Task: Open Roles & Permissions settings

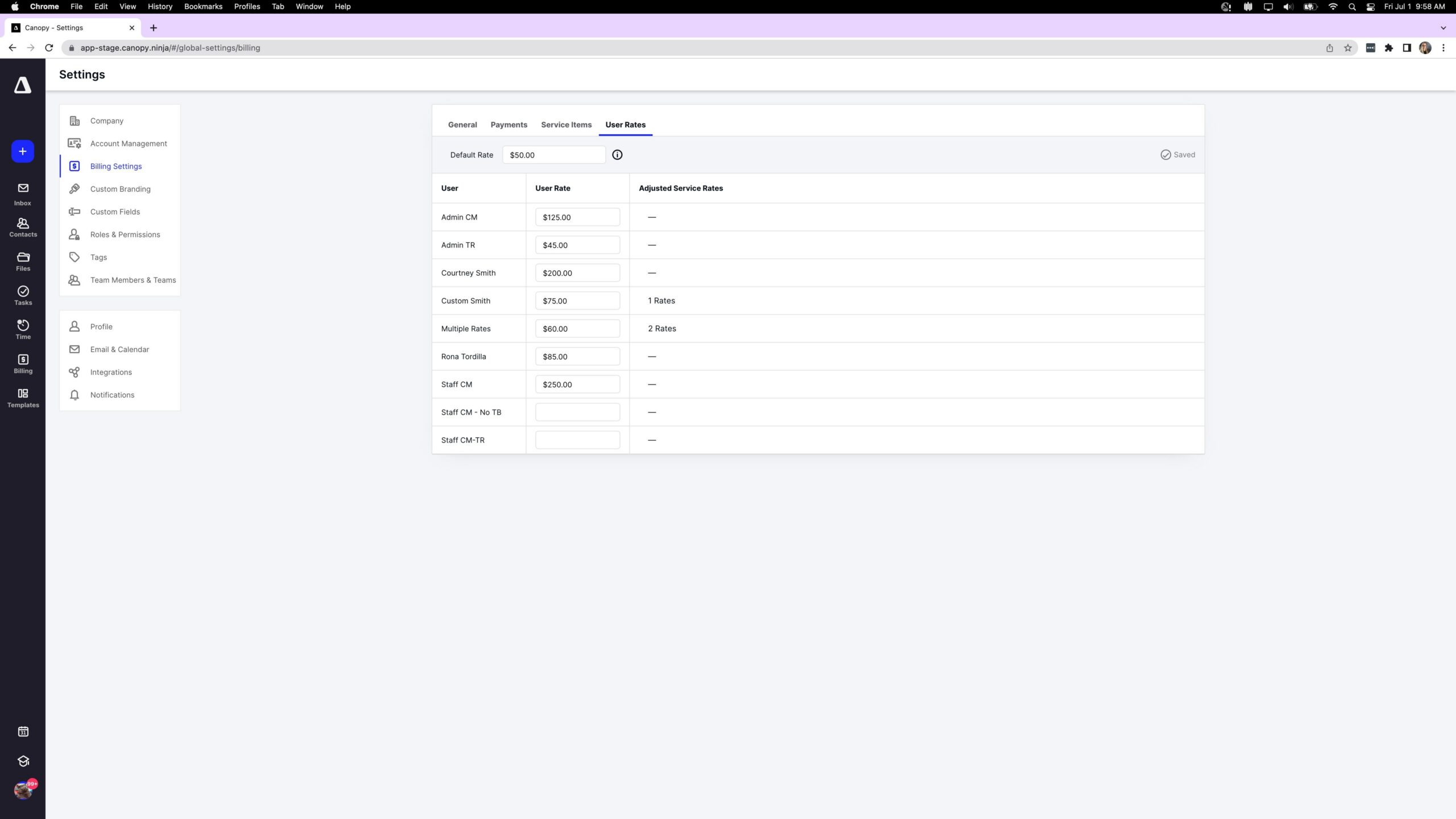Action: click(125, 234)
